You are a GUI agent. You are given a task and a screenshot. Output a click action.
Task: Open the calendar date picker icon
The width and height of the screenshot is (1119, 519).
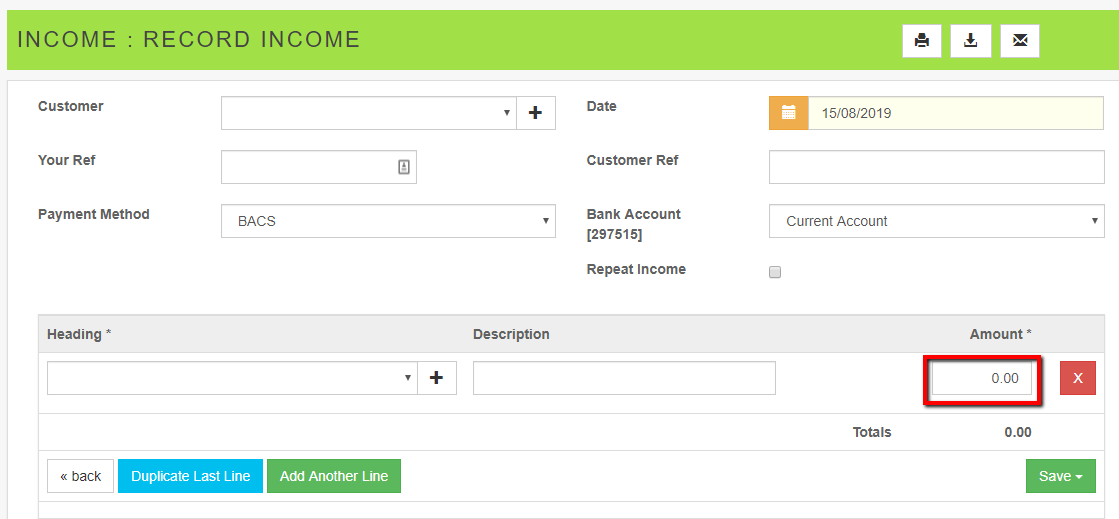pyautogui.click(x=788, y=113)
